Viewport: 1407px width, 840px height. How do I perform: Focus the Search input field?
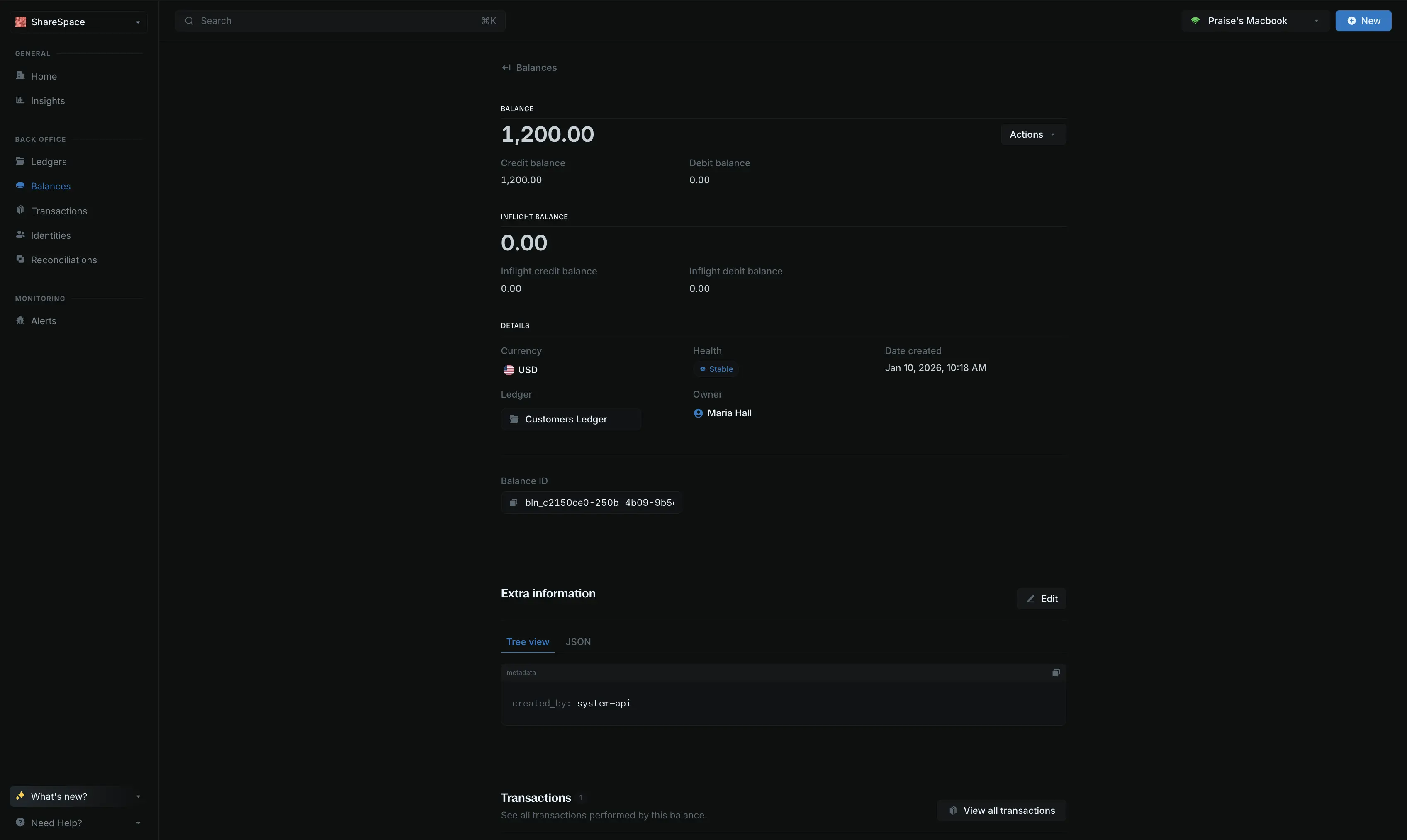[340, 21]
